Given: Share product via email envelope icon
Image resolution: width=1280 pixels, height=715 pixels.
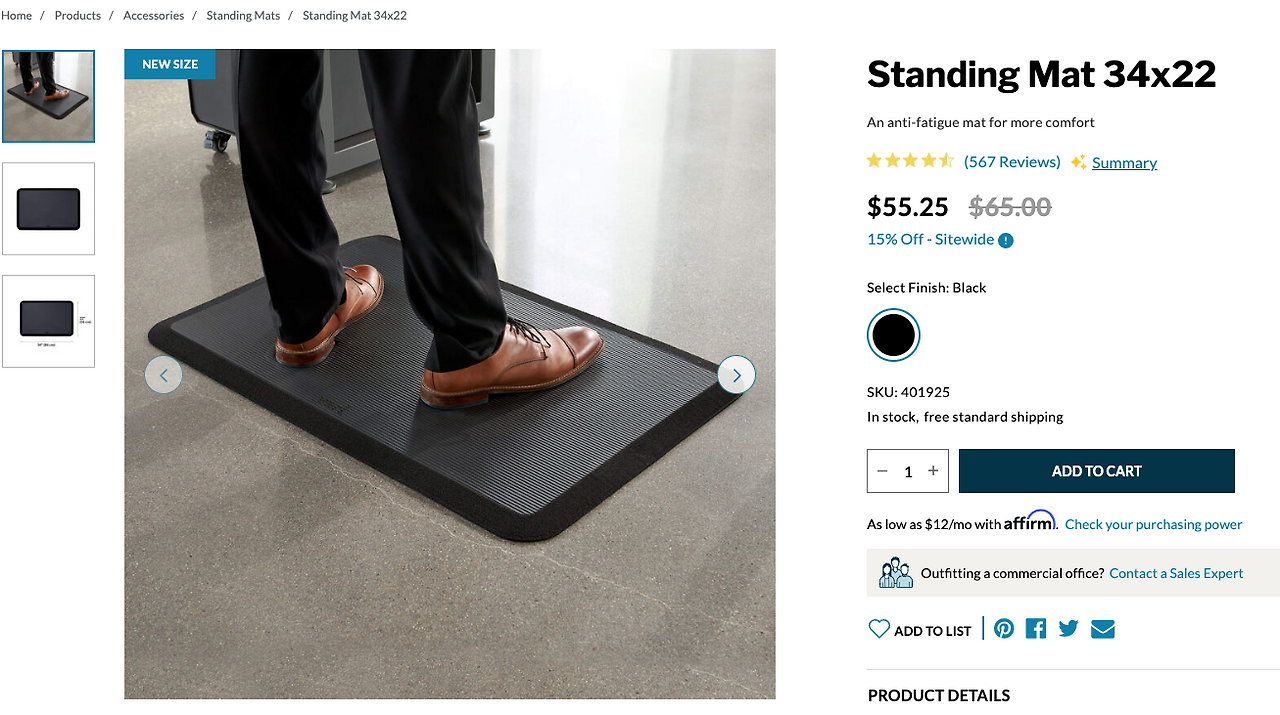Looking at the screenshot, I should click(1103, 629).
